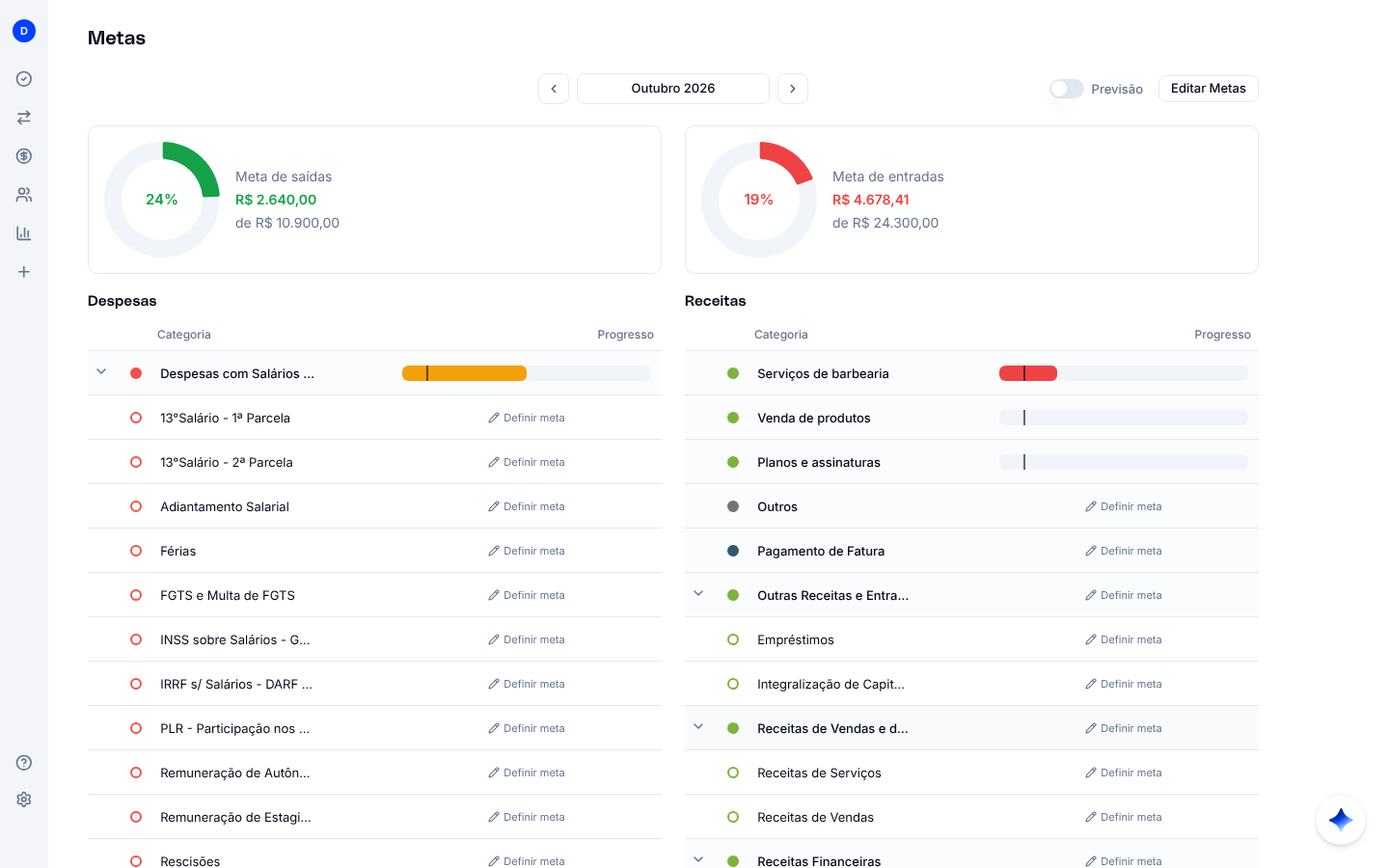Open the dollar coin sidebar icon
Image resolution: width=1389 pixels, height=868 pixels.
coord(24,156)
